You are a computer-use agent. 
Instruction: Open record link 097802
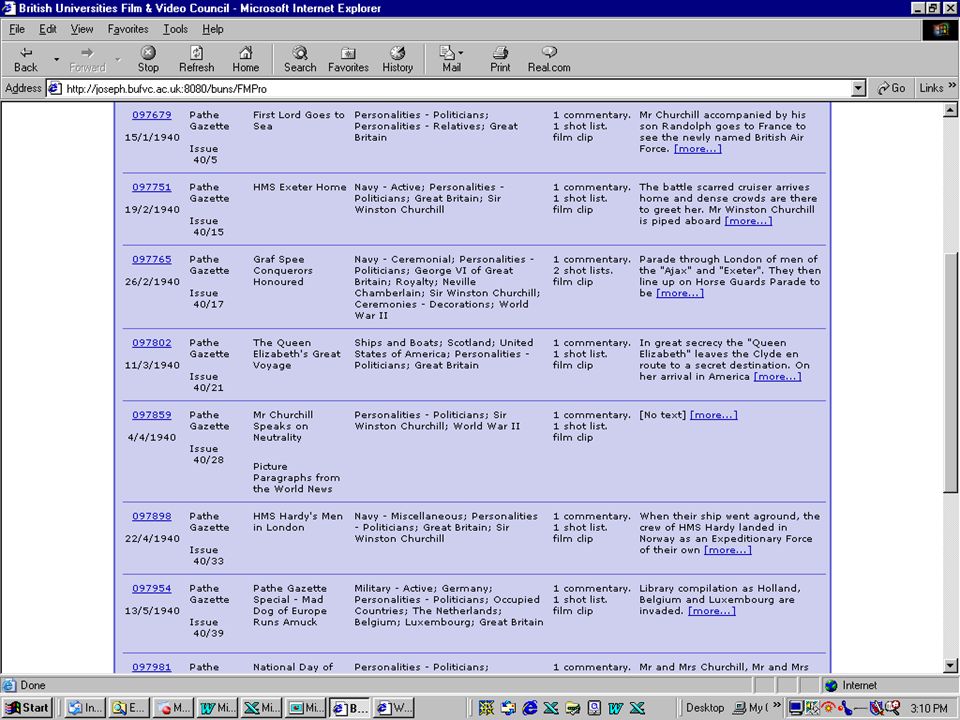(x=152, y=342)
